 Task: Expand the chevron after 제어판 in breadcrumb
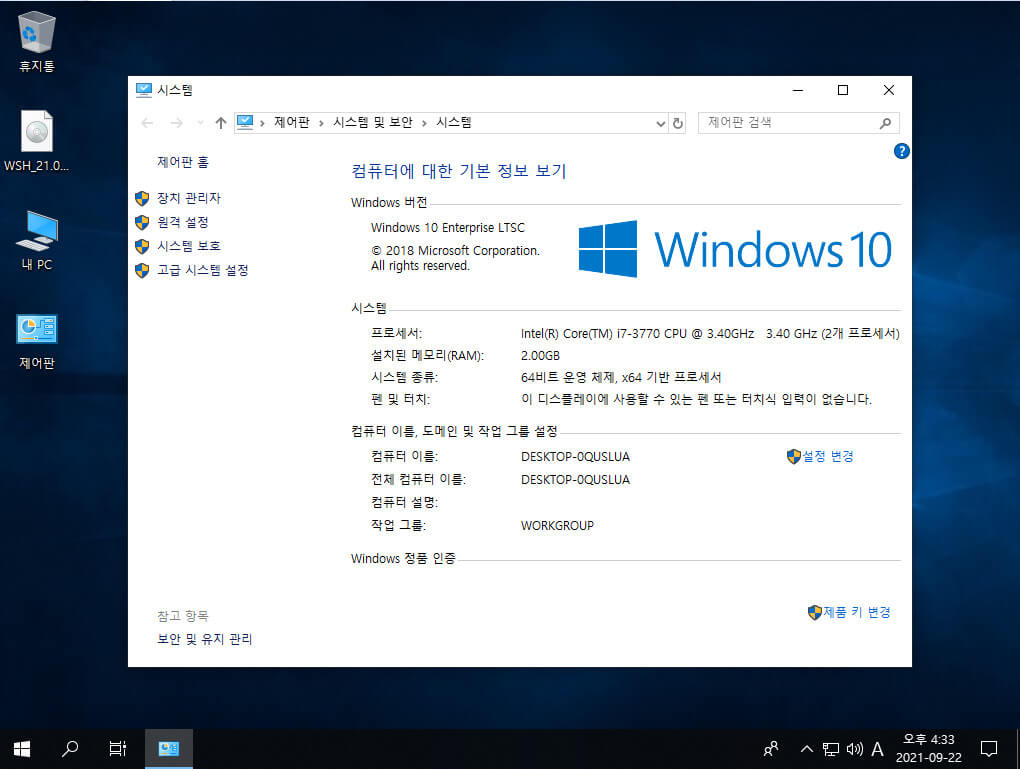321,123
